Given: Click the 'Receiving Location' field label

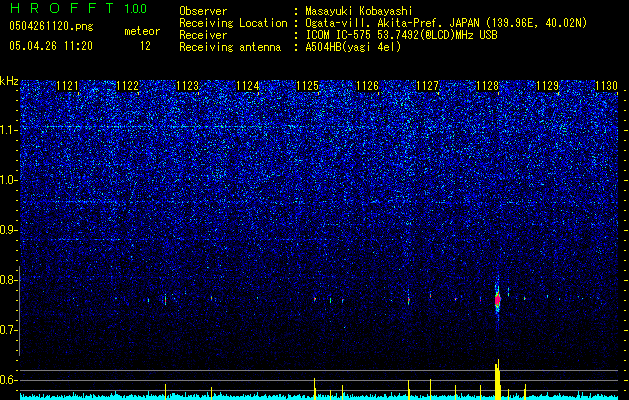Looking at the screenshot, I should click(233, 23).
